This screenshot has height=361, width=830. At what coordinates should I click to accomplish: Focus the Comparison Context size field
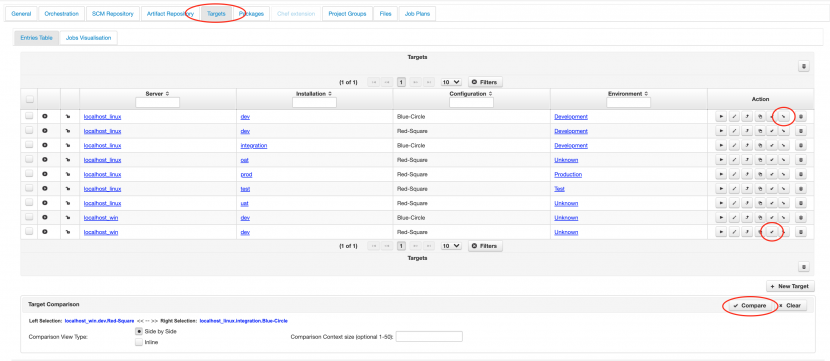429,337
